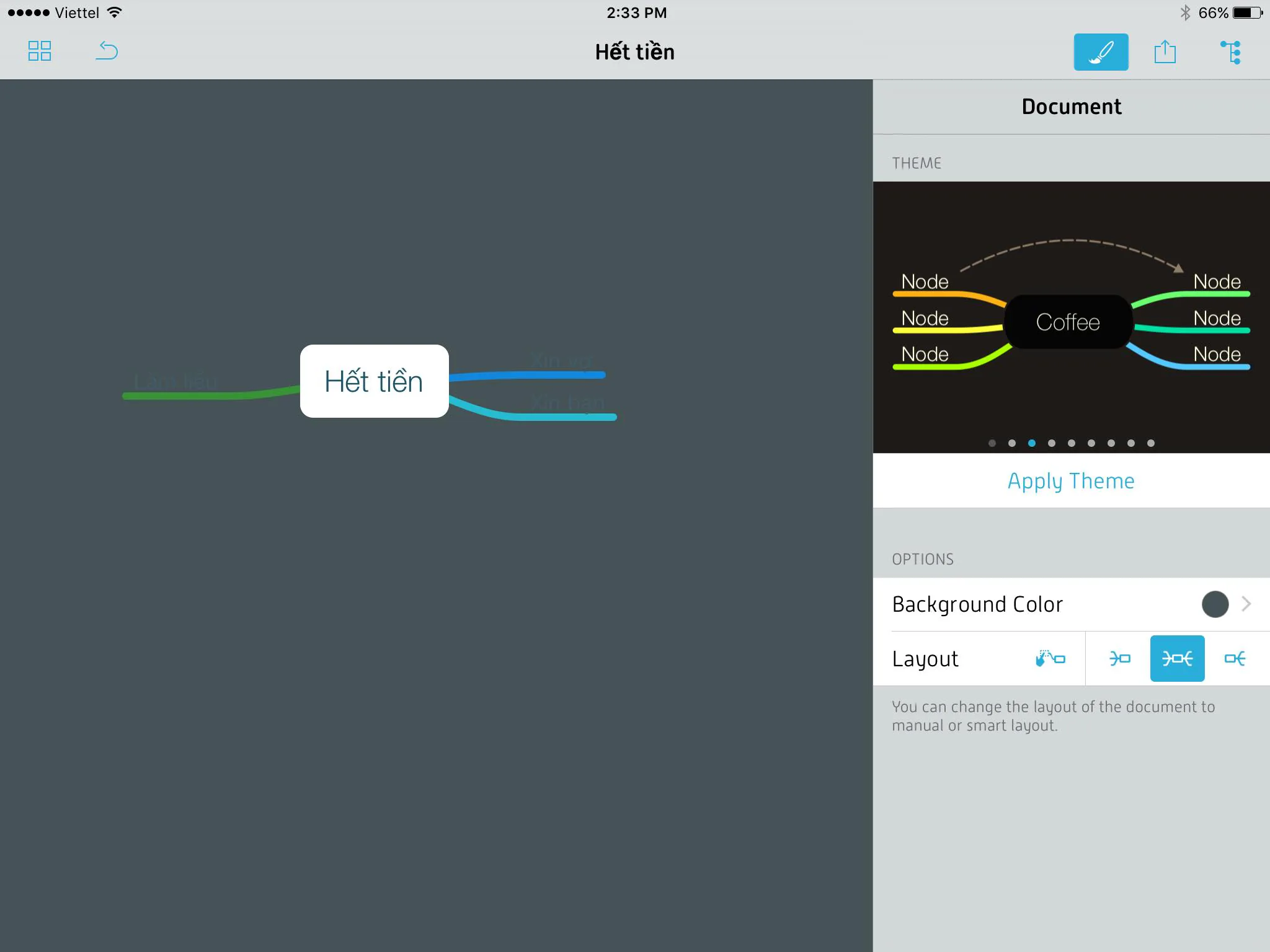The width and height of the screenshot is (1270, 952).
Task: Tap the battery indicator in status bar
Action: 1248,12
